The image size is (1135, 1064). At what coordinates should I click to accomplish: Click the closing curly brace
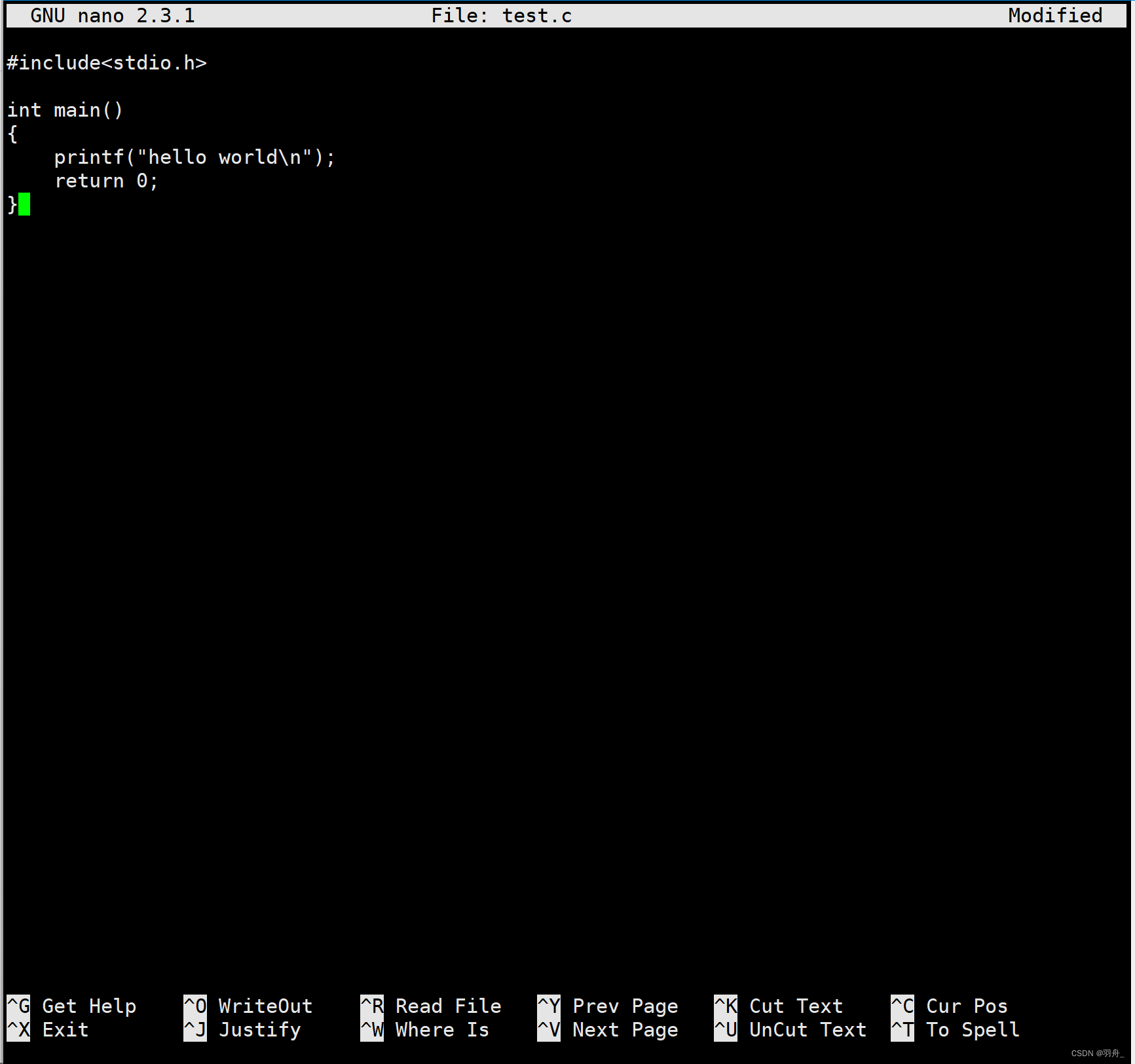12,204
